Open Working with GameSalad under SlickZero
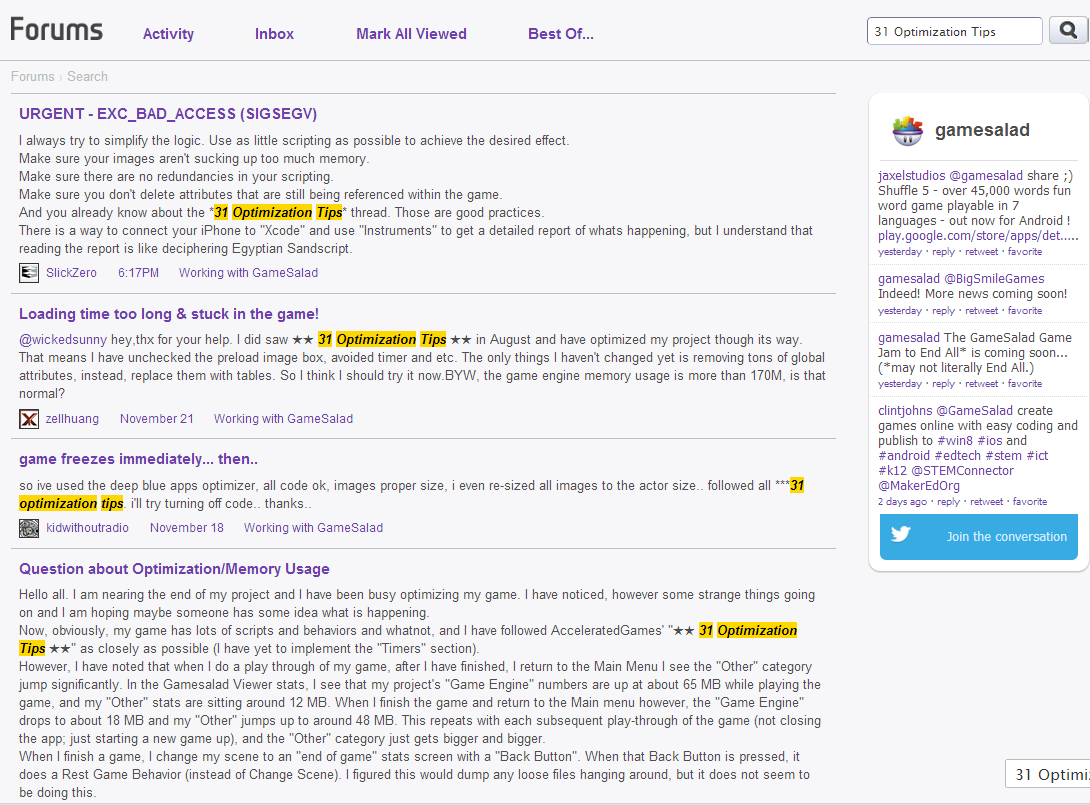This screenshot has width=1090, height=805. (x=248, y=273)
